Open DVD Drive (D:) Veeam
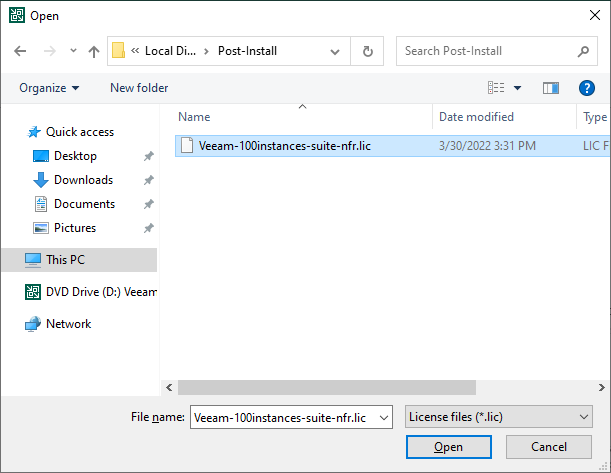This screenshot has height=473, width=611. pyautogui.click(x=101, y=292)
